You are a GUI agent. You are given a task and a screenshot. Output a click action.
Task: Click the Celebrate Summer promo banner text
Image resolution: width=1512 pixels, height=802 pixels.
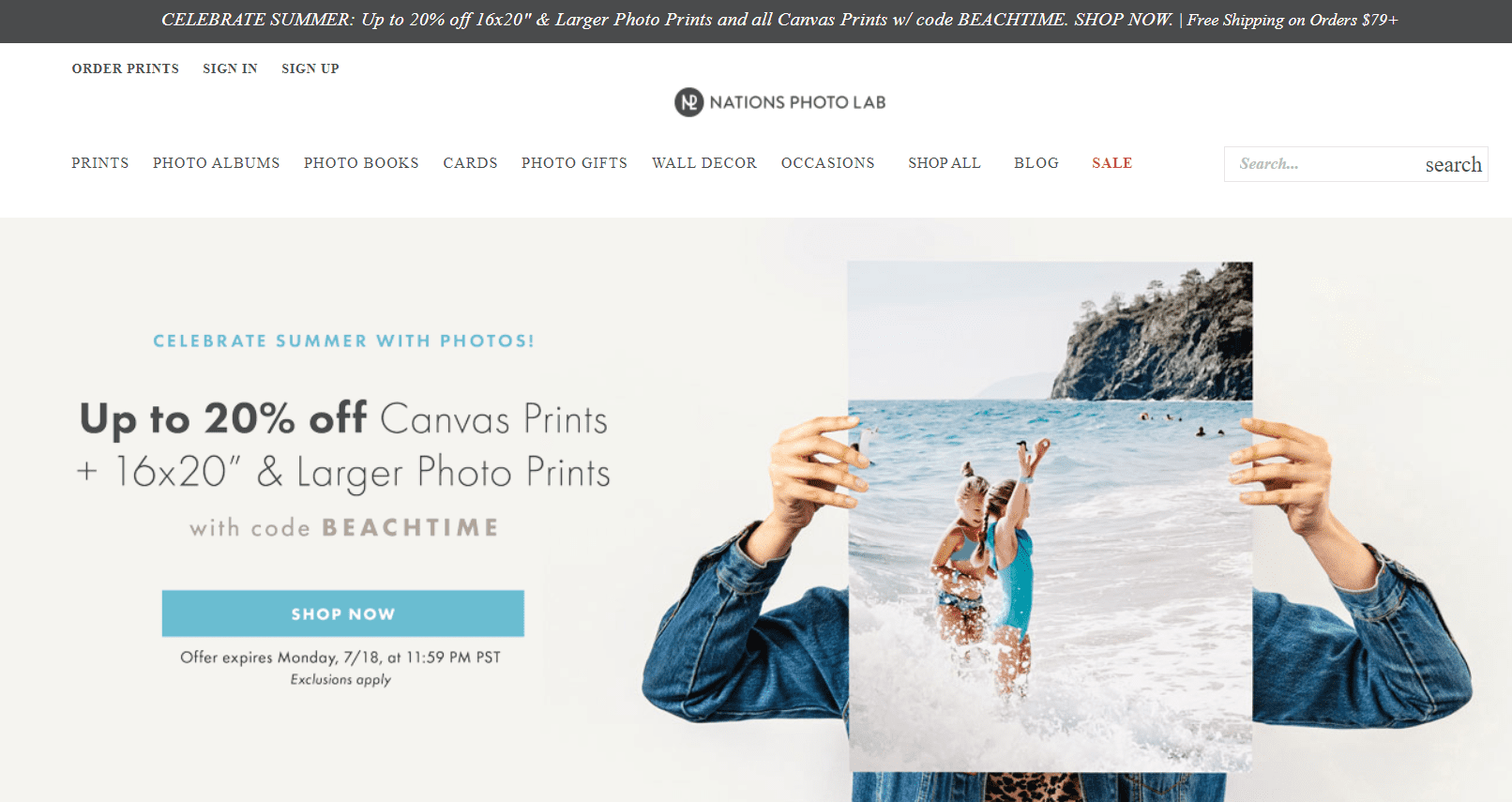click(x=779, y=20)
